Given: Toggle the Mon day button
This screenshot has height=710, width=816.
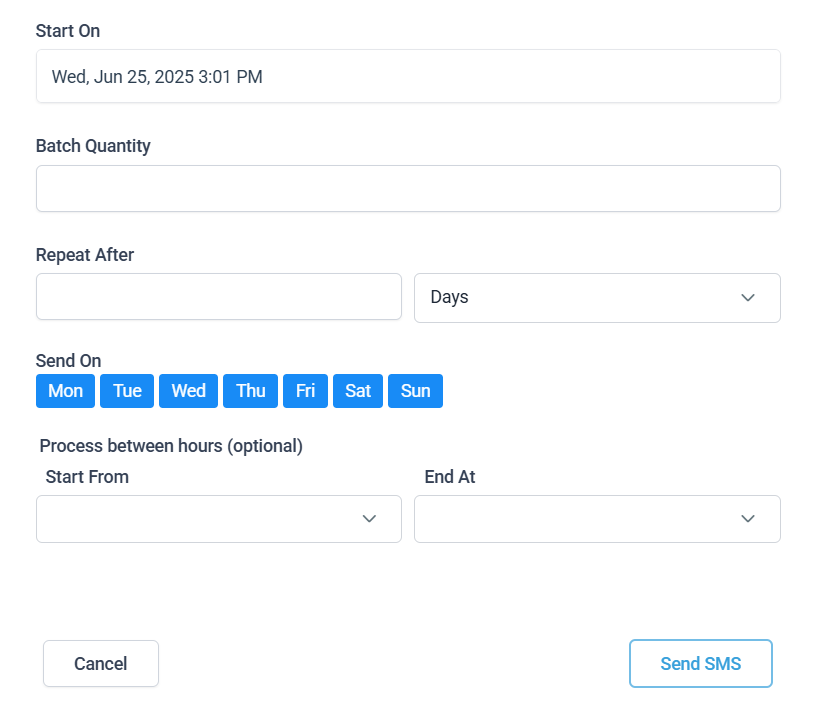Looking at the screenshot, I should click(x=66, y=391).
